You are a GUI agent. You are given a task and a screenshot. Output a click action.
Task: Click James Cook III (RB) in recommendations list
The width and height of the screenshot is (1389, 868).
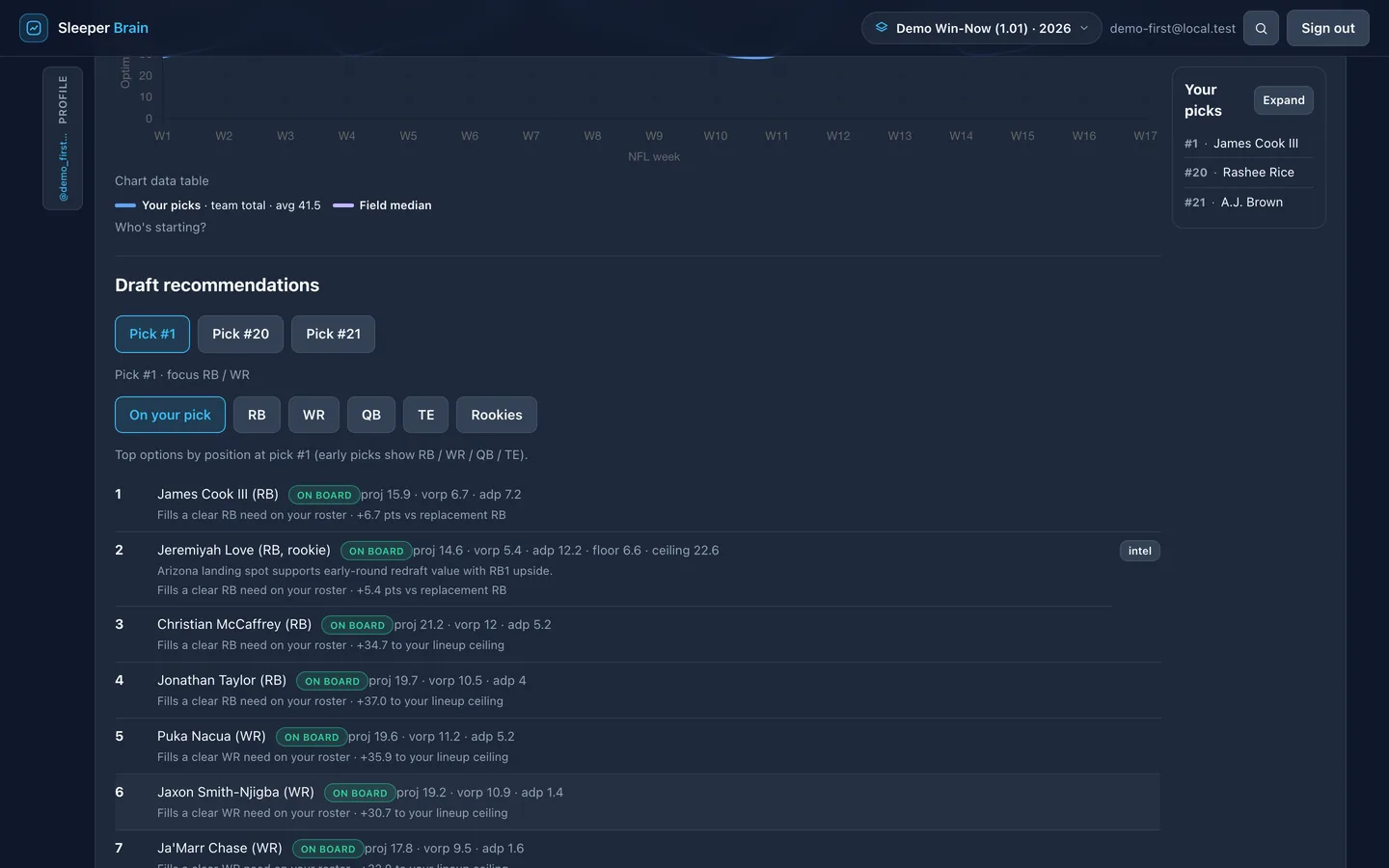coord(218,495)
